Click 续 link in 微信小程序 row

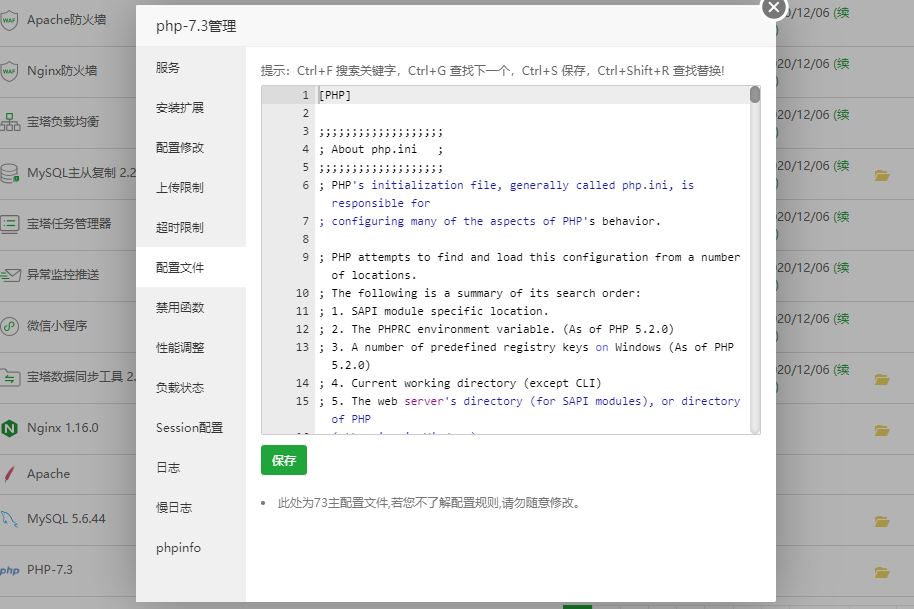(x=841, y=318)
